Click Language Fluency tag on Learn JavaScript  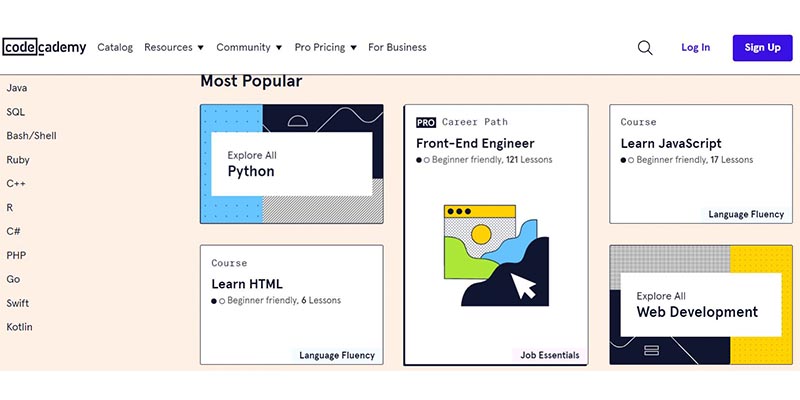746,214
